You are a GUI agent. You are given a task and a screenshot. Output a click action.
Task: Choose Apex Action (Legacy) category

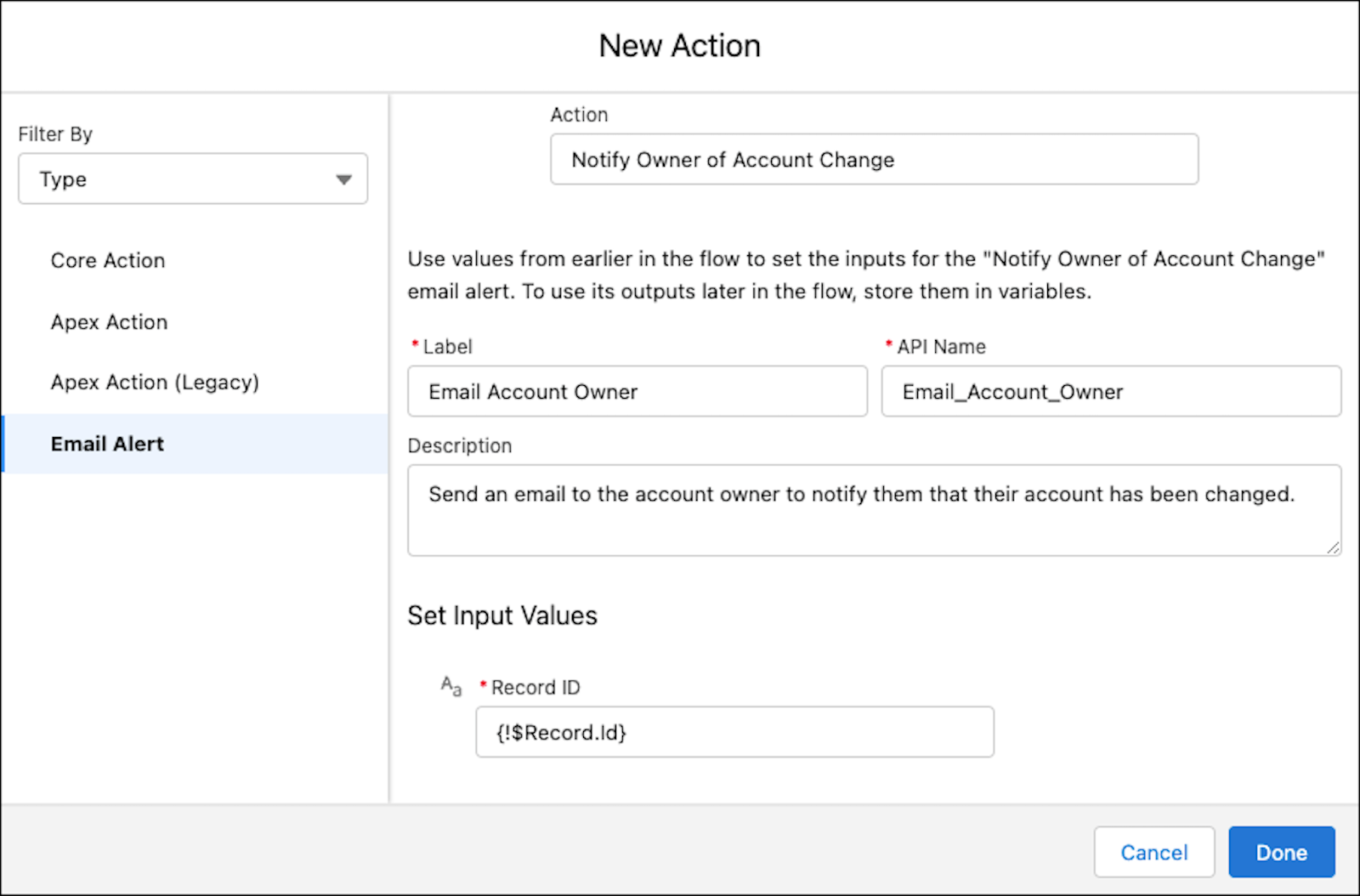155,382
